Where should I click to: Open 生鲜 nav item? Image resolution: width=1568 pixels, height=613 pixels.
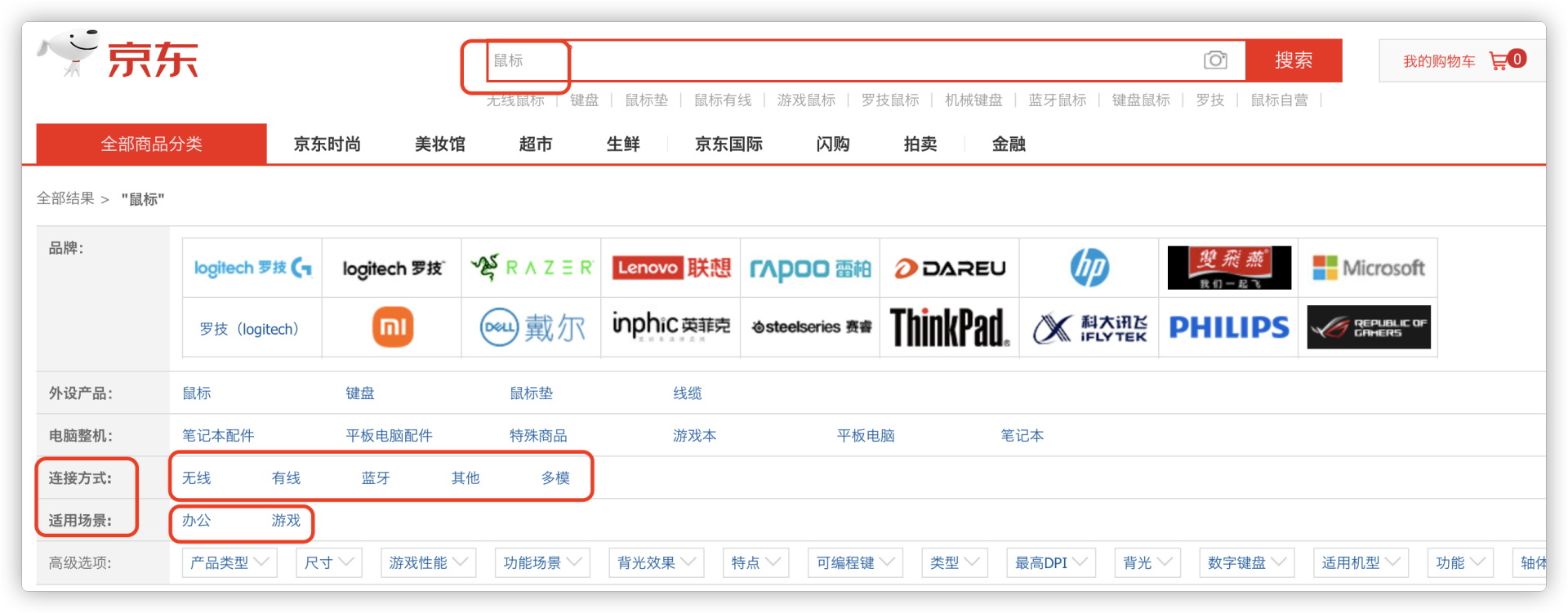(x=623, y=144)
